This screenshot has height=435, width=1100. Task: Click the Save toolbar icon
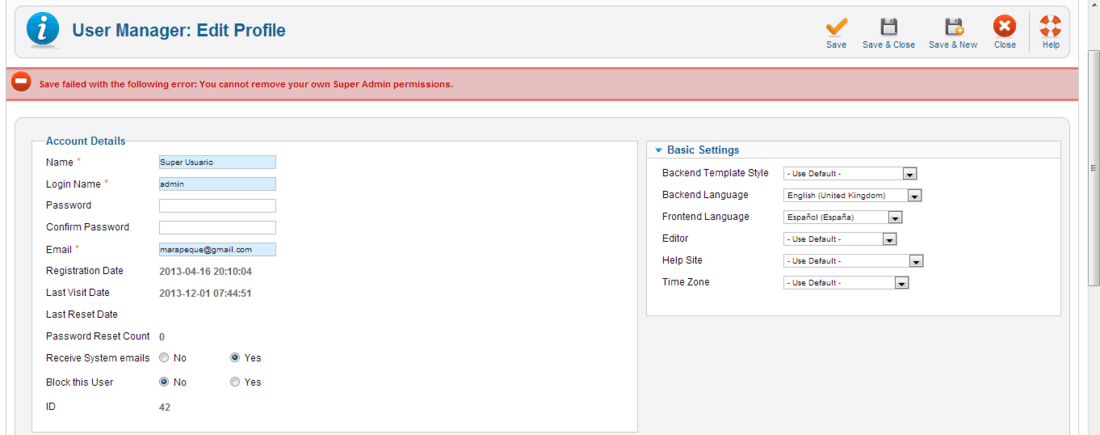click(x=836, y=28)
